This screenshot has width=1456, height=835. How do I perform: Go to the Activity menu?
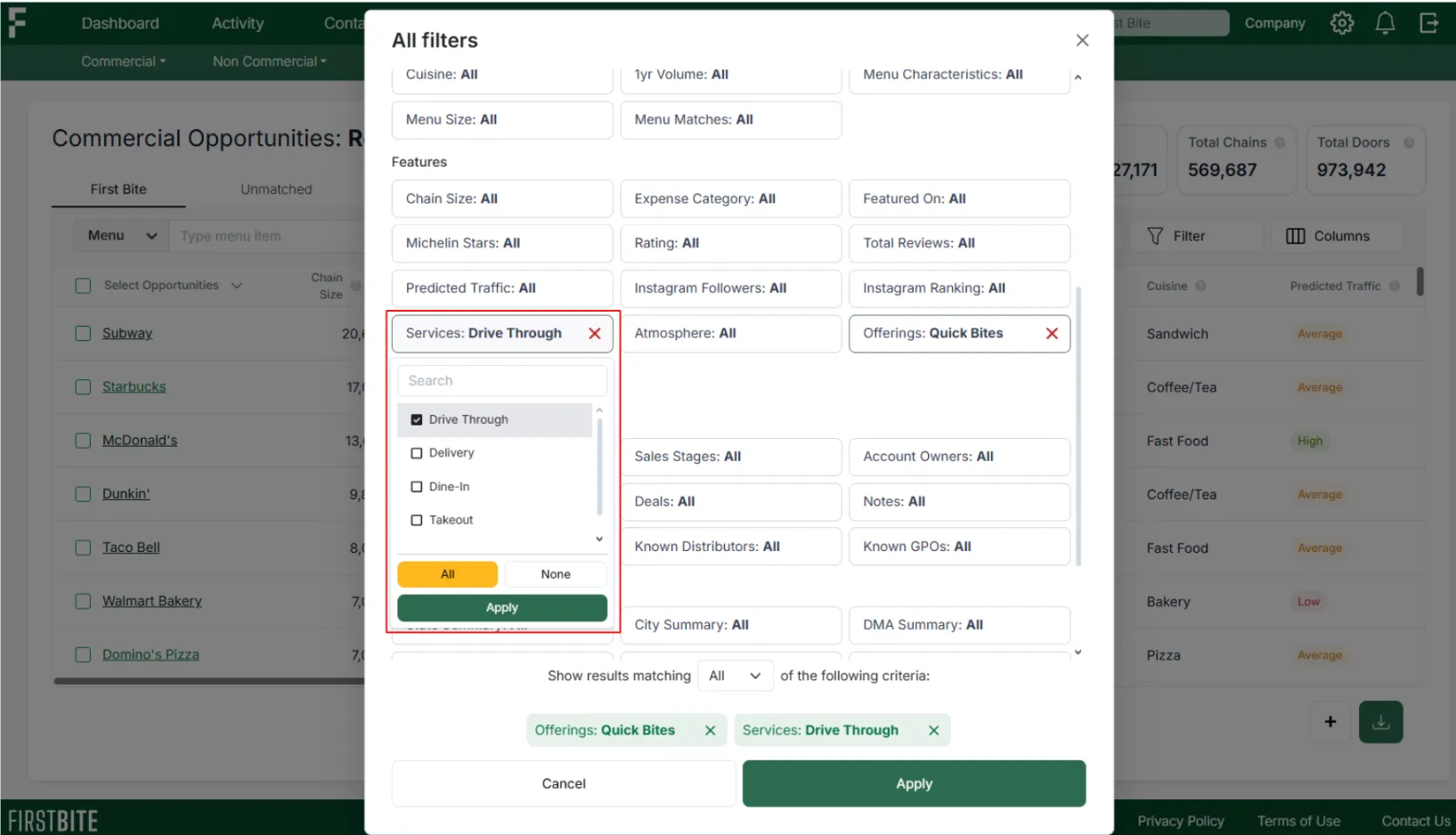tap(238, 23)
